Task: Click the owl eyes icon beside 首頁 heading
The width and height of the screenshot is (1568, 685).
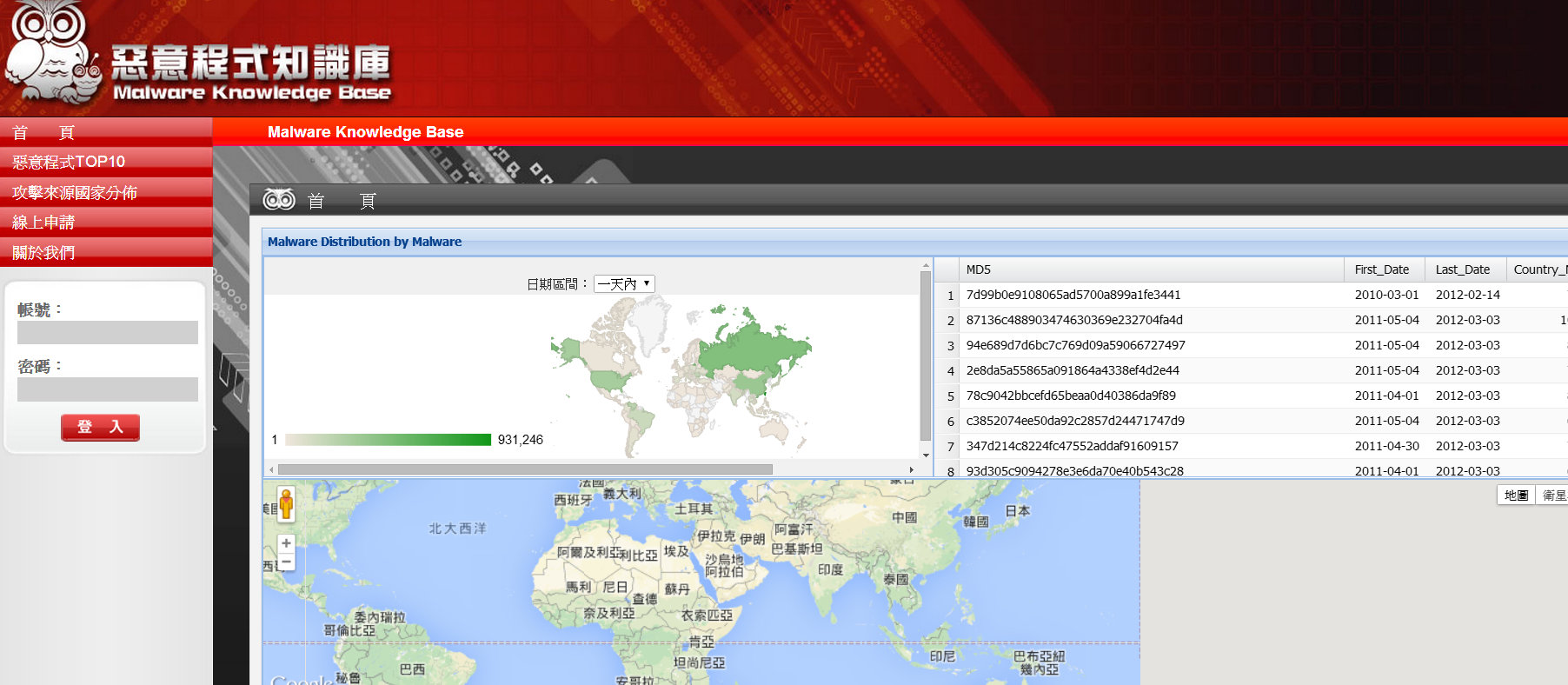Action: click(x=279, y=200)
